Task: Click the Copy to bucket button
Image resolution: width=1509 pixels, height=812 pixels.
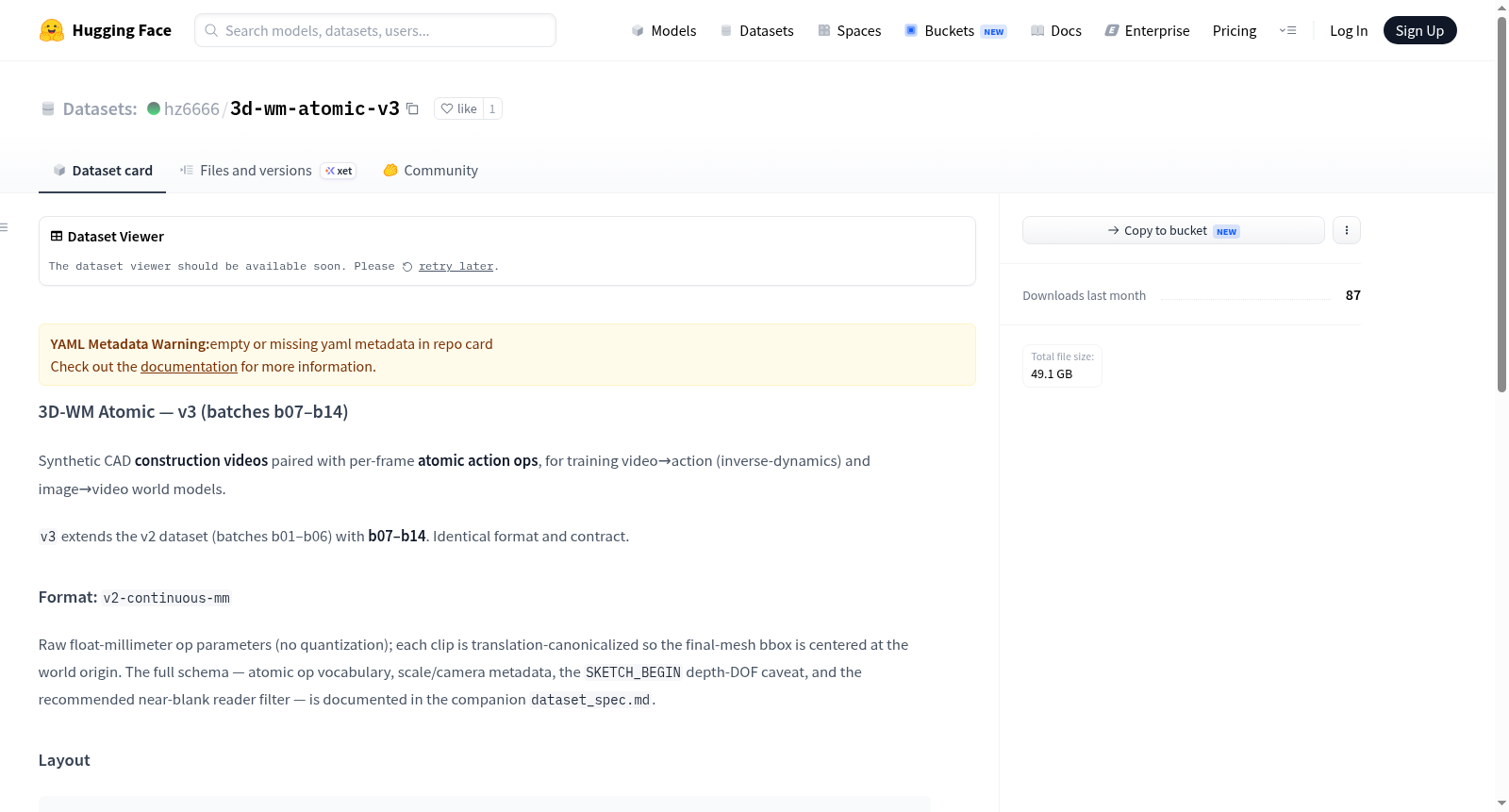Action: pyautogui.click(x=1173, y=230)
